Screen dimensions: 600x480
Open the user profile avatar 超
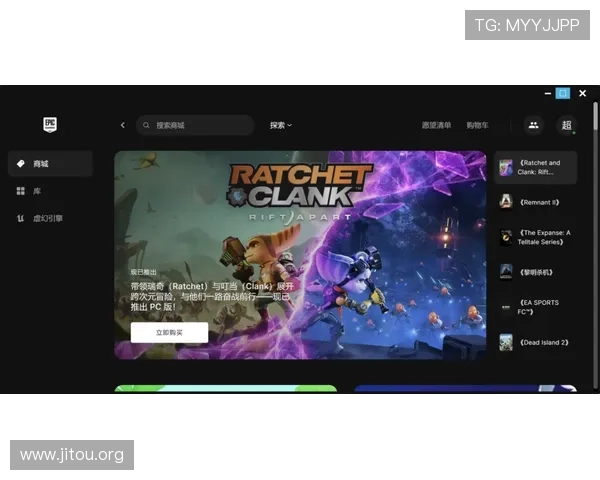566,125
